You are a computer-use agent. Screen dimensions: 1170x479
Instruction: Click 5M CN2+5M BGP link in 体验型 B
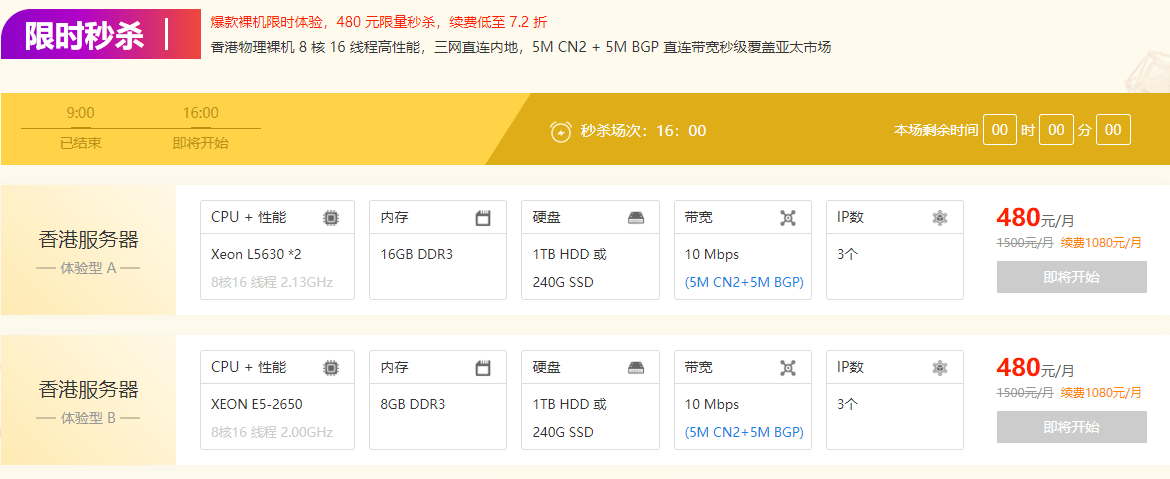744,432
